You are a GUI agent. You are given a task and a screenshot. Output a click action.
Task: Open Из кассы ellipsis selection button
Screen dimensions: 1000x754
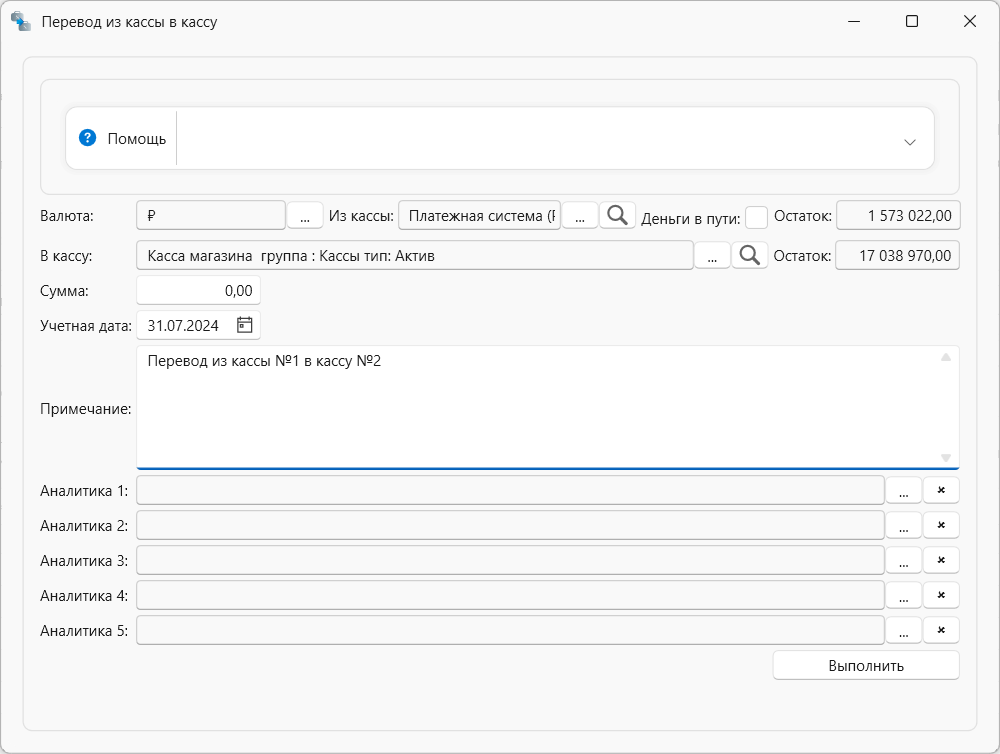(x=580, y=216)
